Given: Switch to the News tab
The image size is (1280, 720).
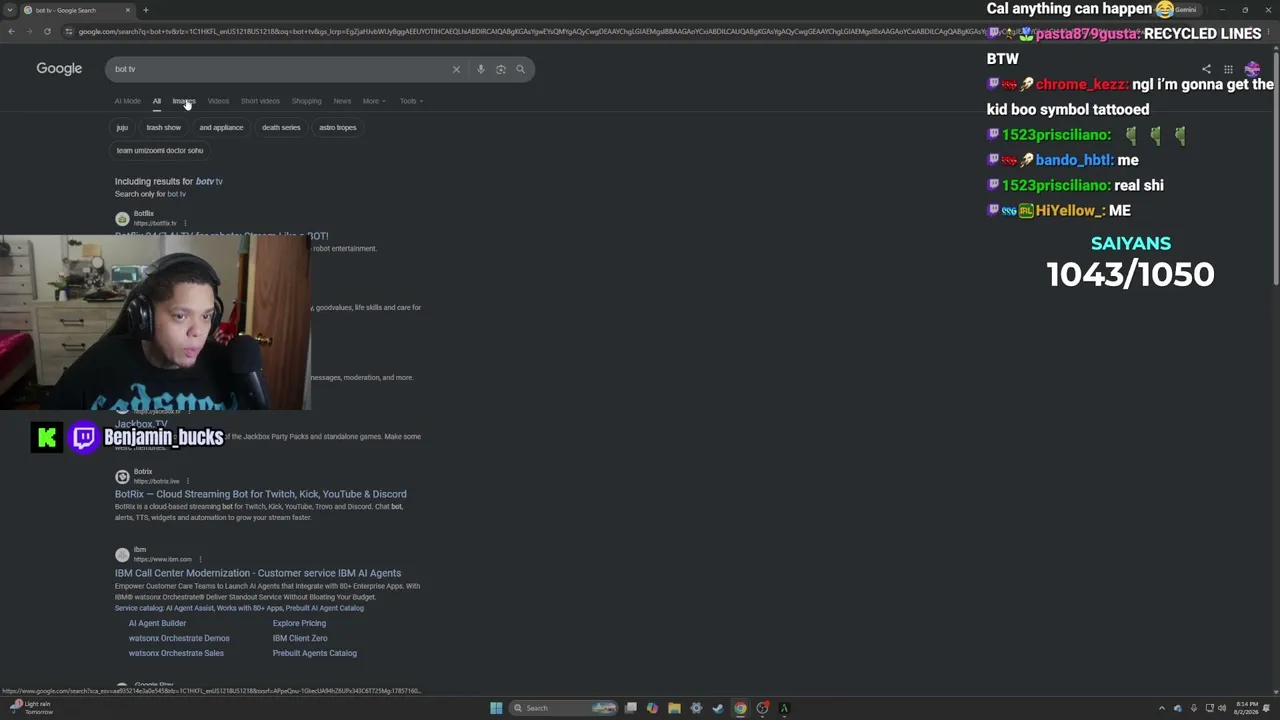Looking at the screenshot, I should coord(342,101).
